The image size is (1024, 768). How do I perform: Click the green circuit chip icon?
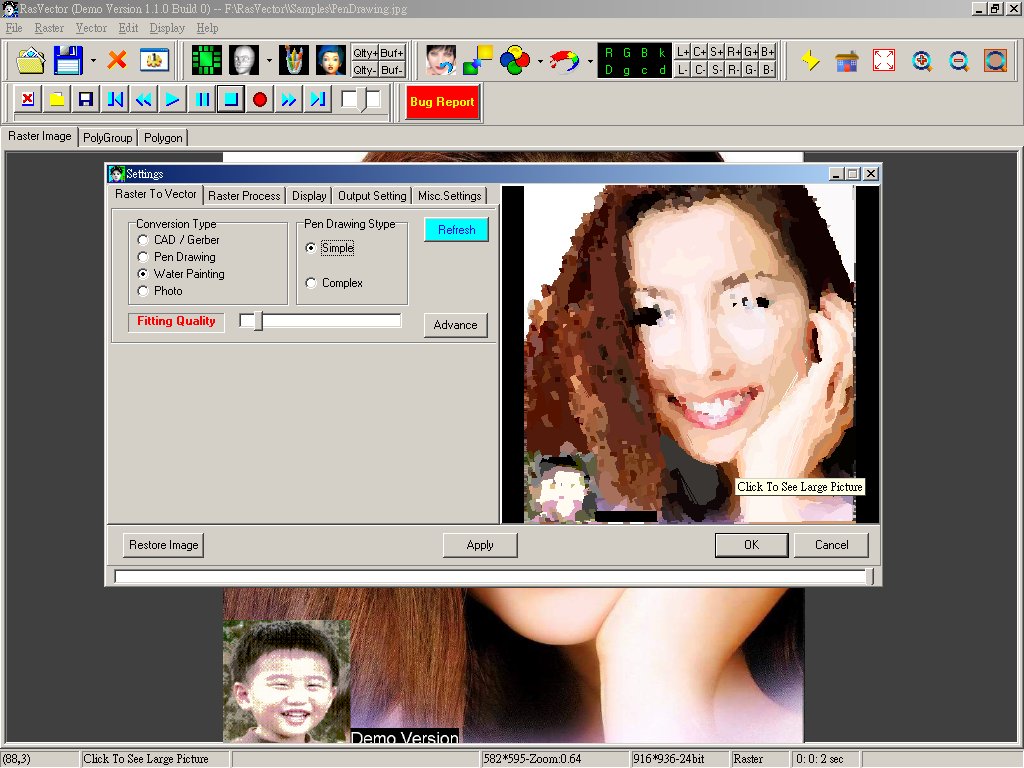pos(206,61)
